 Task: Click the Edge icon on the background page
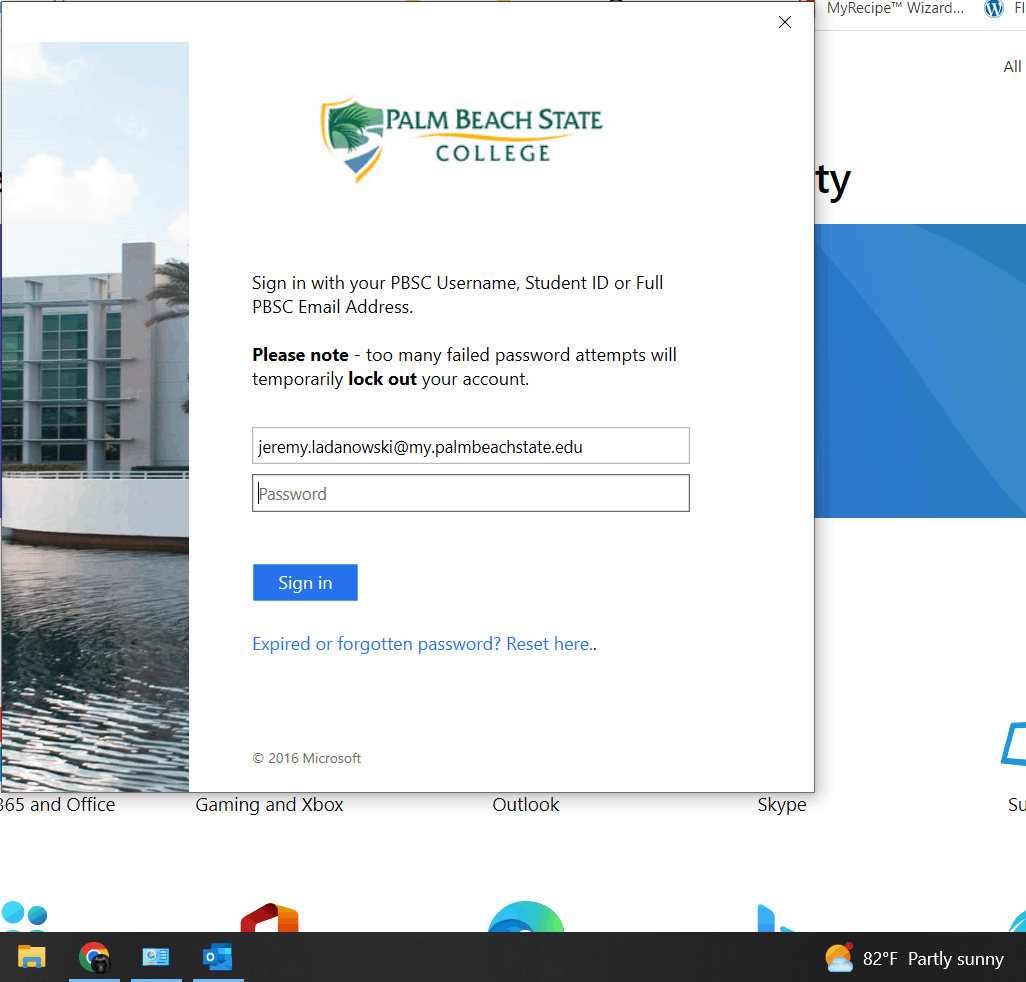(525, 917)
